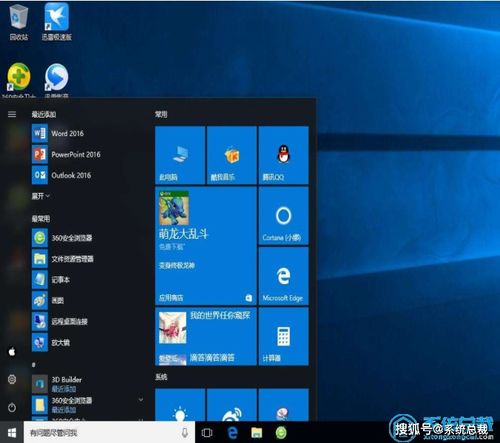Open the Tencent QQ tile
Screen dimensions: 500x443
284,155
